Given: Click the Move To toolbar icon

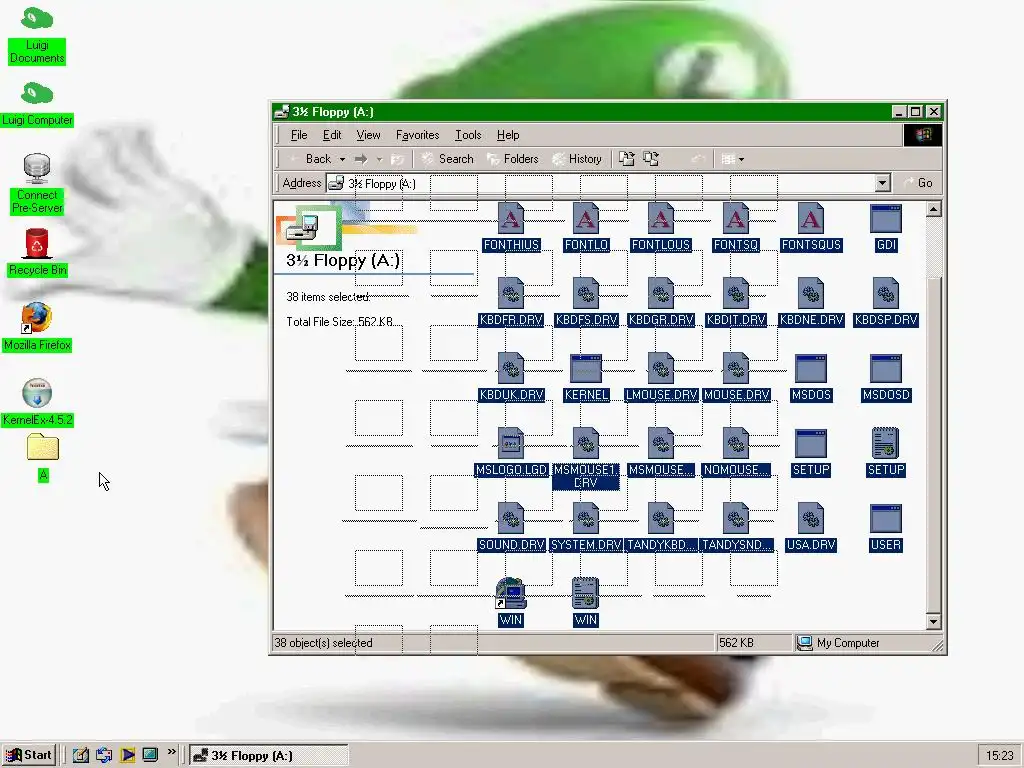Looking at the screenshot, I should (x=626, y=159).
